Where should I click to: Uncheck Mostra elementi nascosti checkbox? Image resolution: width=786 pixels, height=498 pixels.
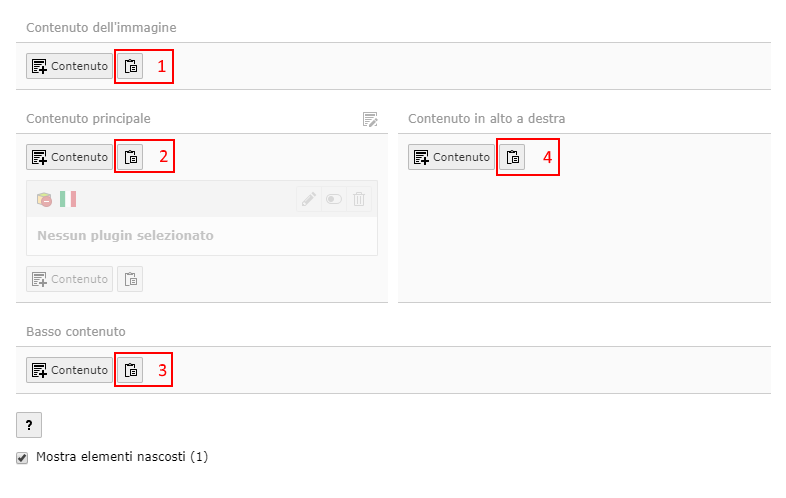22,457
